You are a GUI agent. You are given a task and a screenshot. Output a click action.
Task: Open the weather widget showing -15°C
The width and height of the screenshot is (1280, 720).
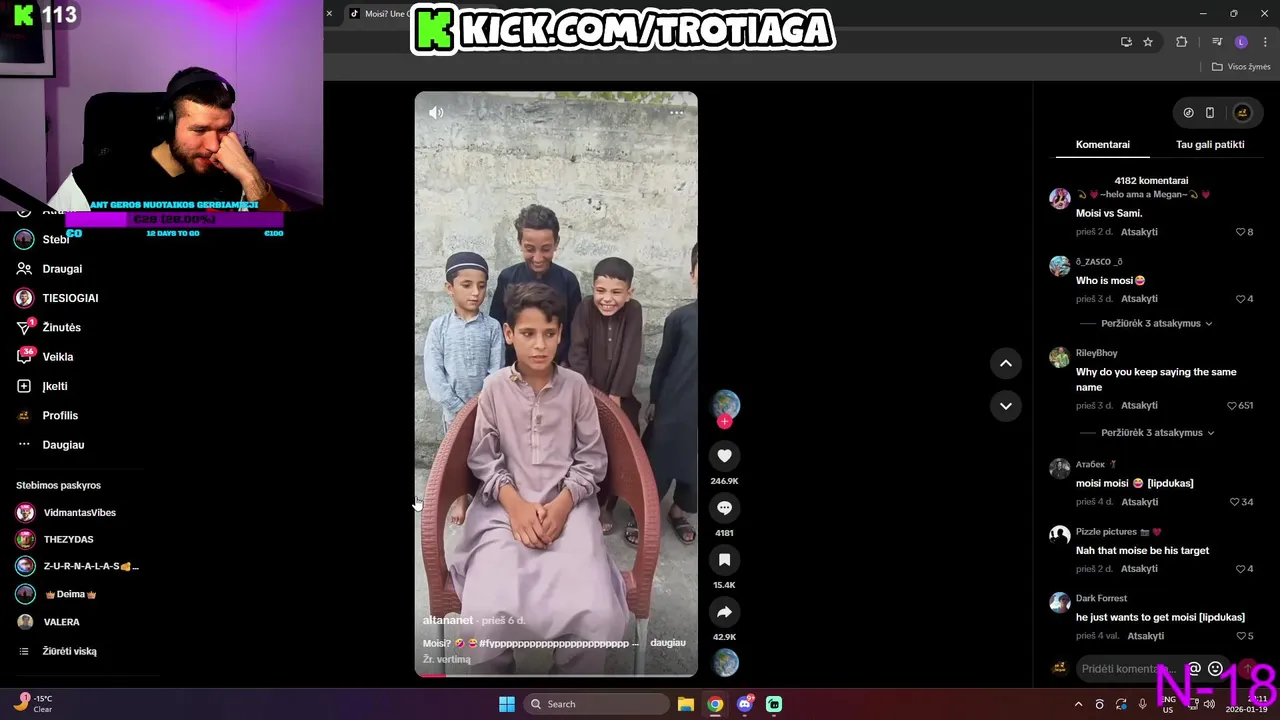tap(32, 703)
